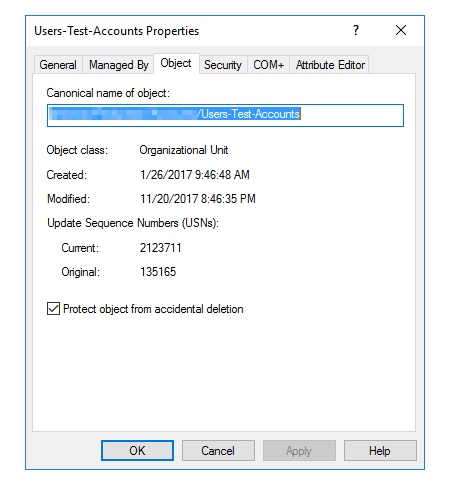This screenshot has height=483, width=451.
Task: Click the Organizational Unit object class value
Action: [184, 150]
